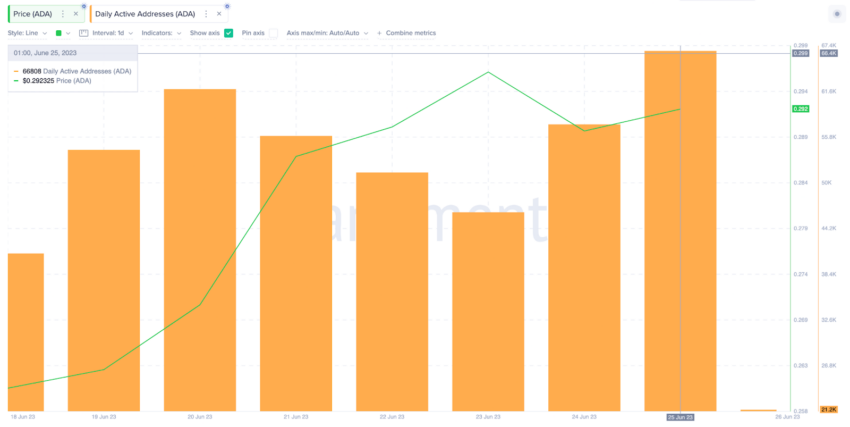
Task: Expand the color picker chevron
Action: tap(68, 33)
